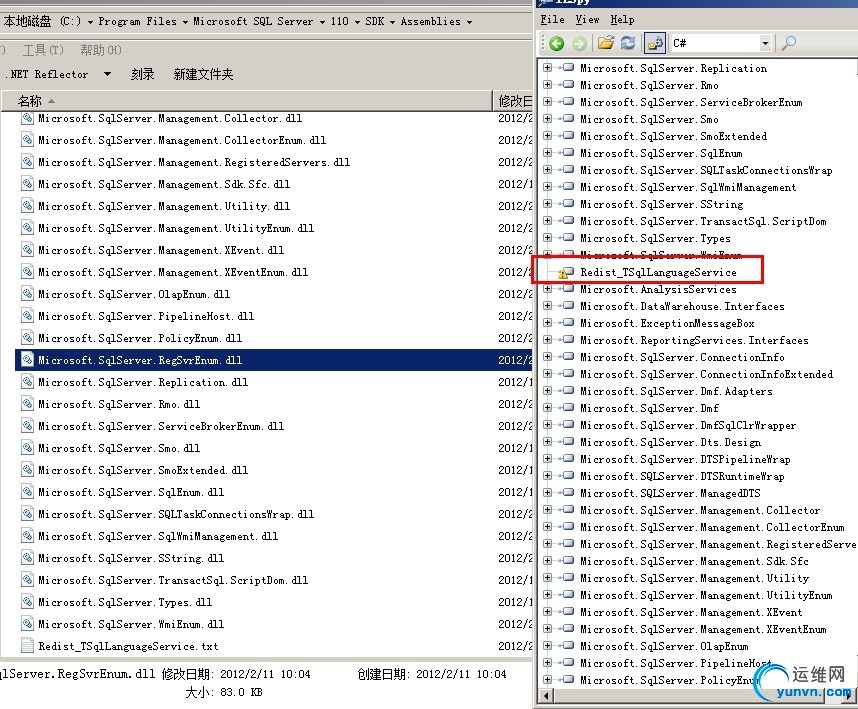The width and height of the screenshot is (858, 709).
Task: Select Microsoft.SqlServer.PipelineHost.dll file
Action: (146, 316)
